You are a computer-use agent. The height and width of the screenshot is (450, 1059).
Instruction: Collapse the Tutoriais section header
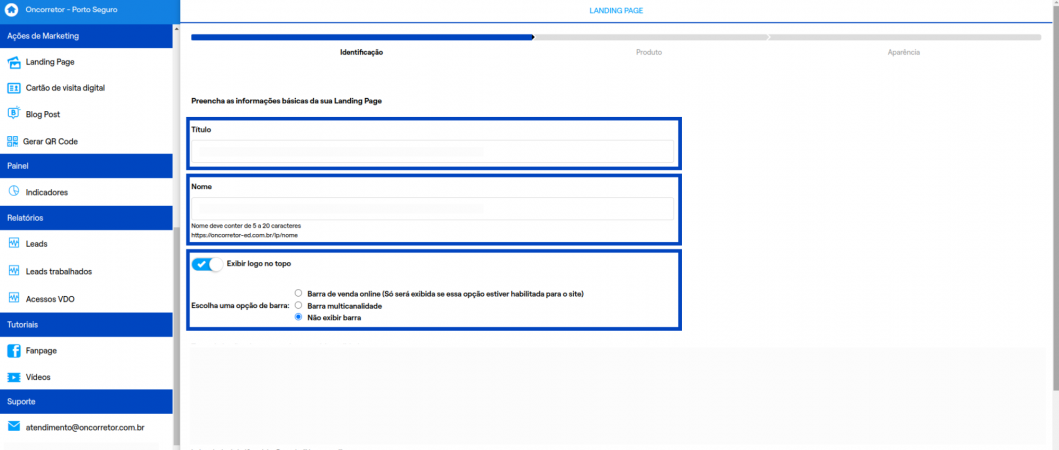tap(86, 324)
